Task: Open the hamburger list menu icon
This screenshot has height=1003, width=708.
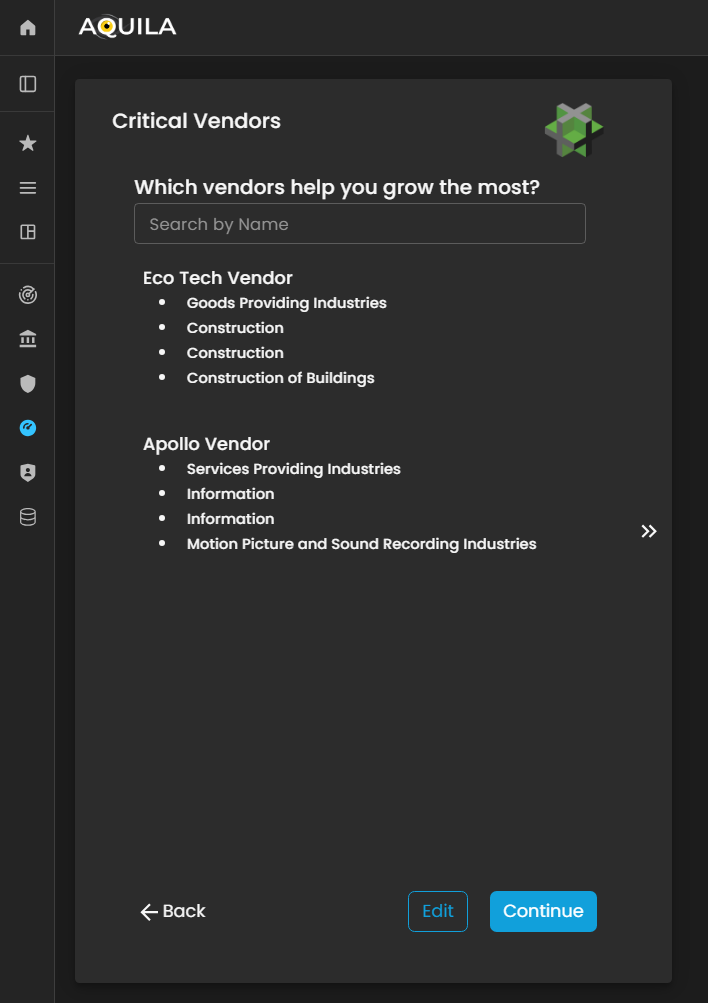Action: (28, 188)
